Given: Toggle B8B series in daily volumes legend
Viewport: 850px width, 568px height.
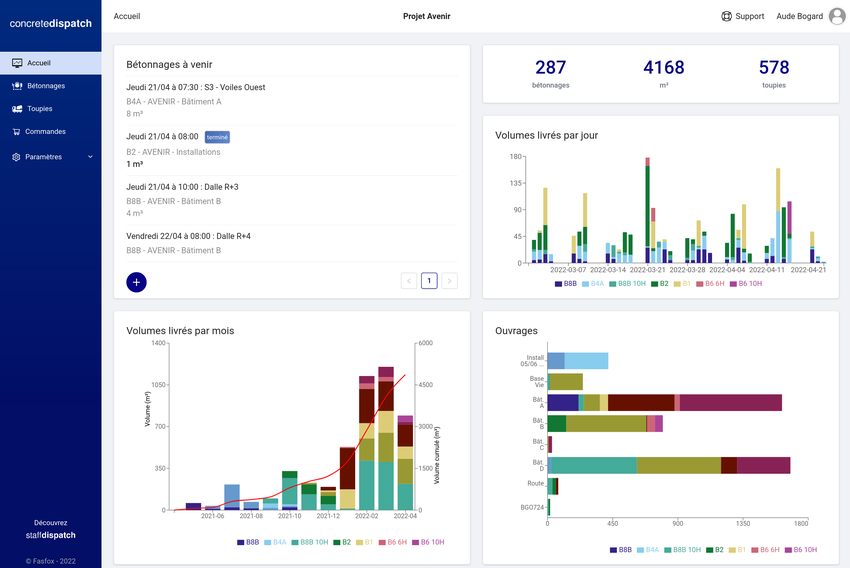Looking at the screenshot, I should click(x=565, y=284).
